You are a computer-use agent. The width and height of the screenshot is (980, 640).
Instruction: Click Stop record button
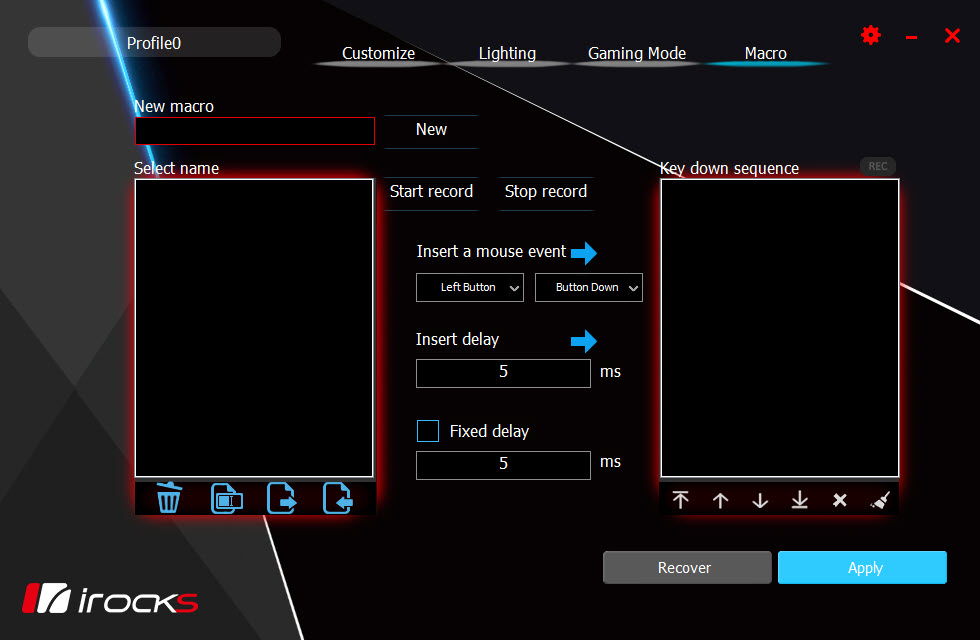point(546,192)
